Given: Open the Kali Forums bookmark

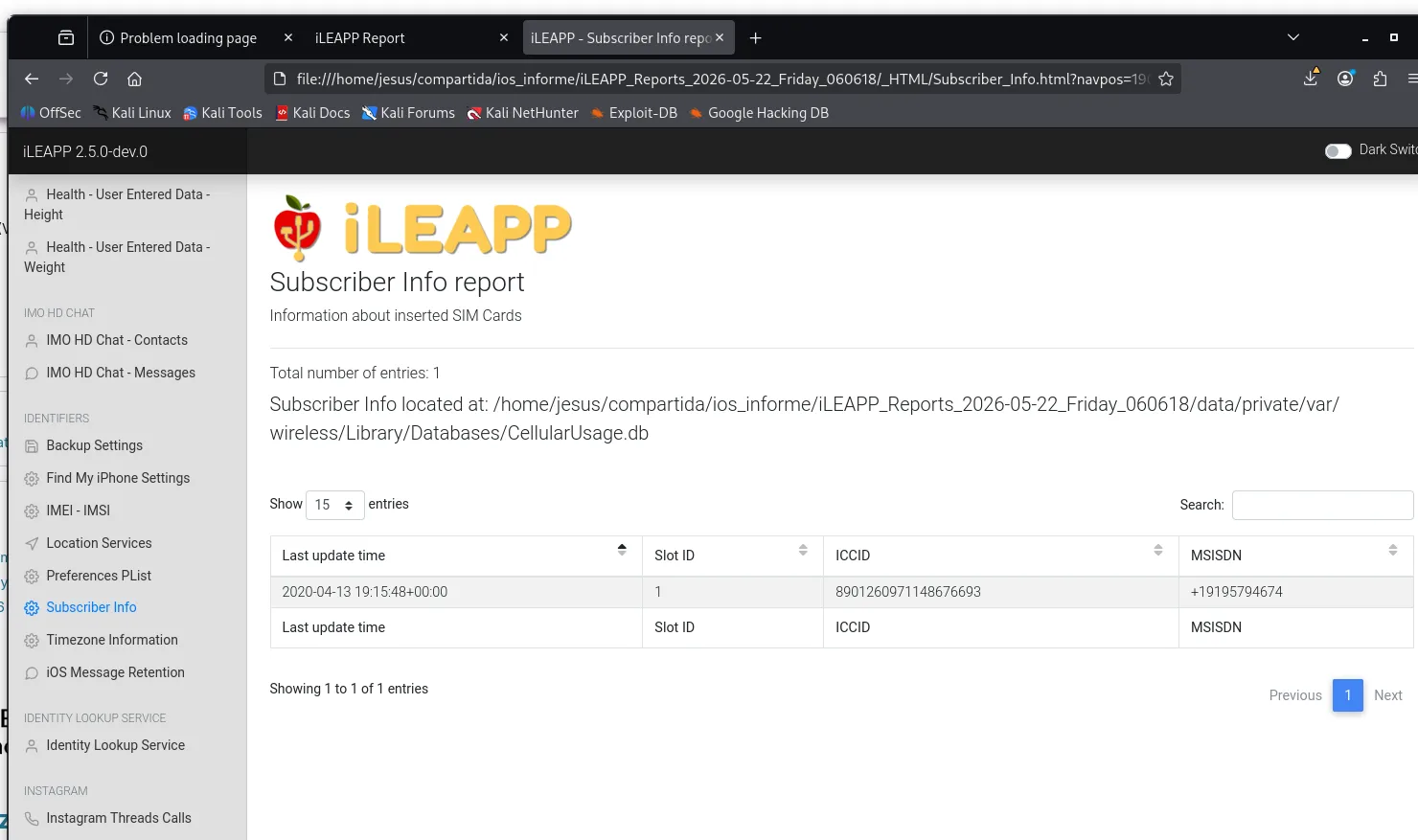Looking at the screenshot, I should (408, 112).
